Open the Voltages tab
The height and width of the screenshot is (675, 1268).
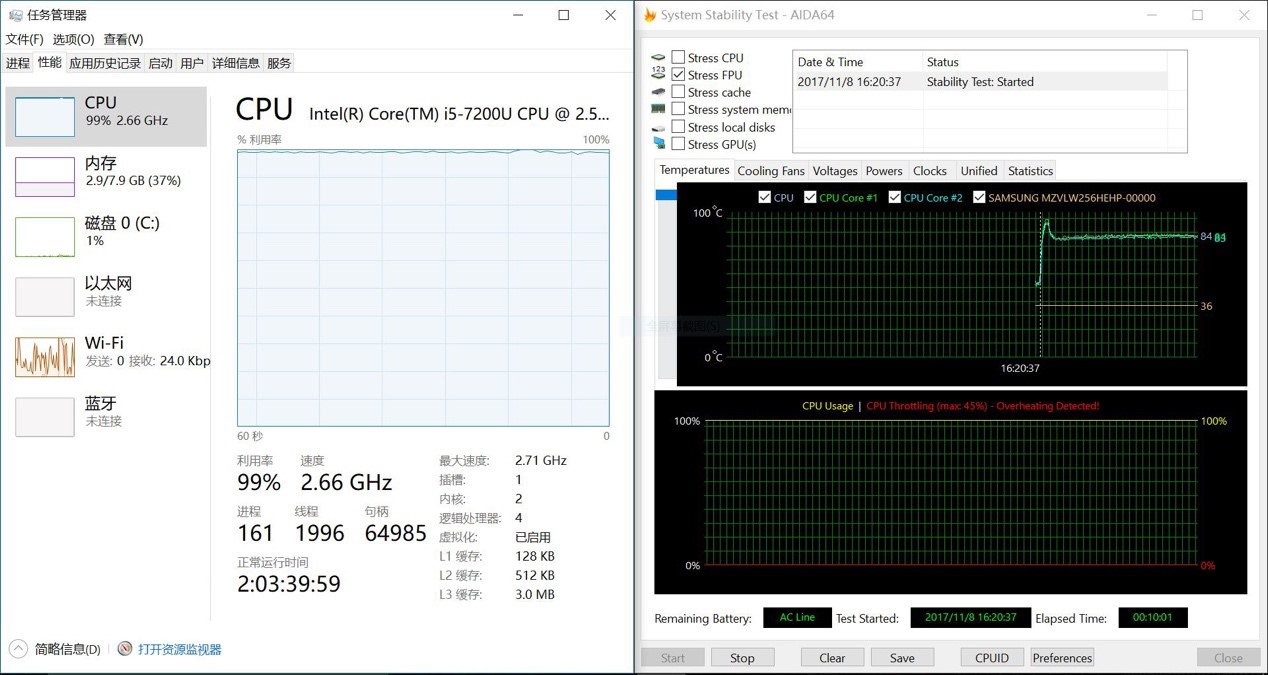pyautogui.click(x=835, y=171)
